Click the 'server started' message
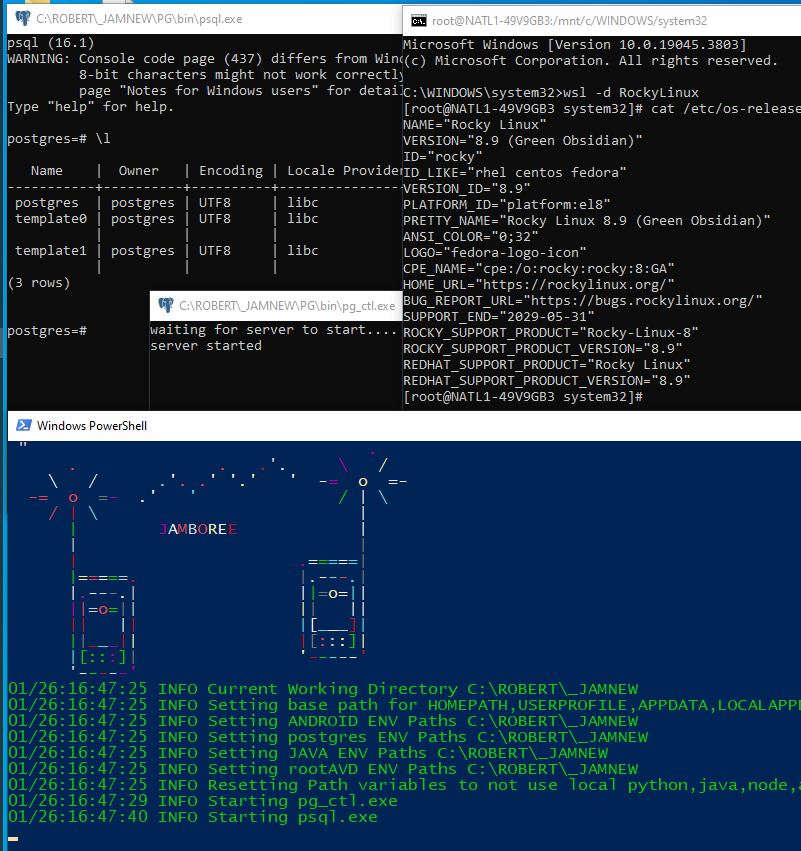Viewport: 801px width, 851px height. (x=206, y=345)
